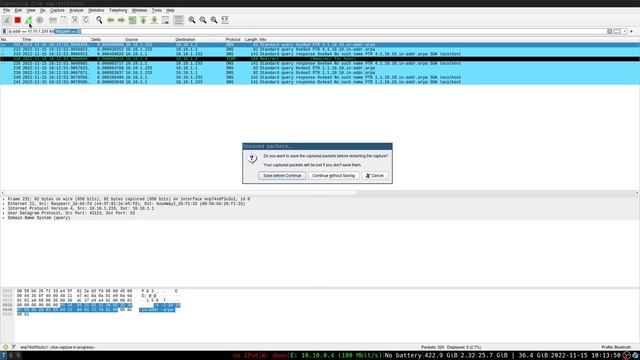This screenshot has height=360, width=640.
Task: Open the View menu
Action: 31,10
